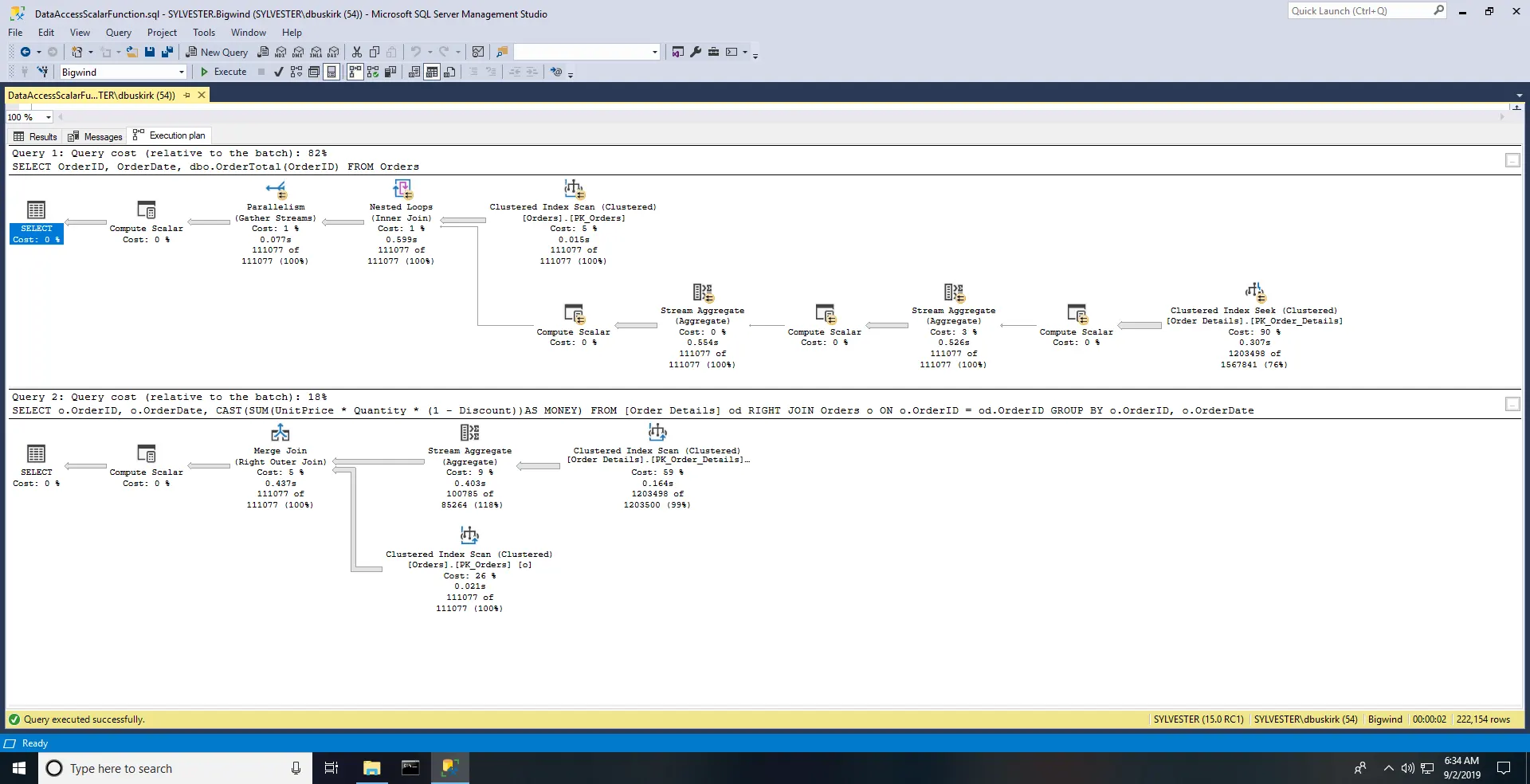This screenshot has width=1530, height=784.
Task: Click the Undo arrow icon
Action: pos(415,52)
